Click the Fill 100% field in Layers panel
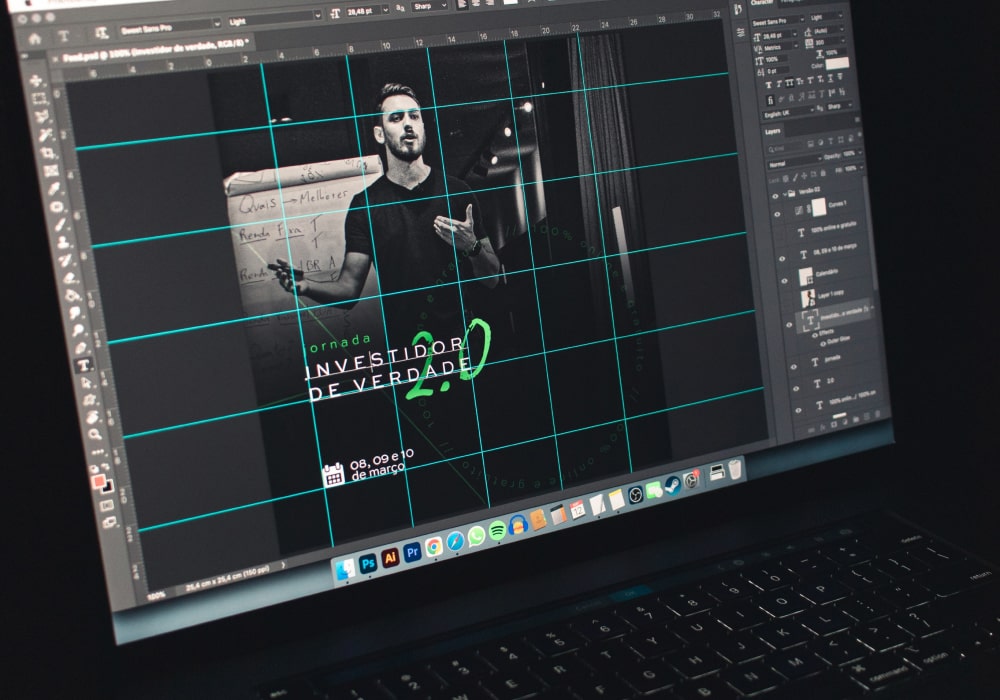The width and height of the screenshot is (1000, 700). click(851, 168)
